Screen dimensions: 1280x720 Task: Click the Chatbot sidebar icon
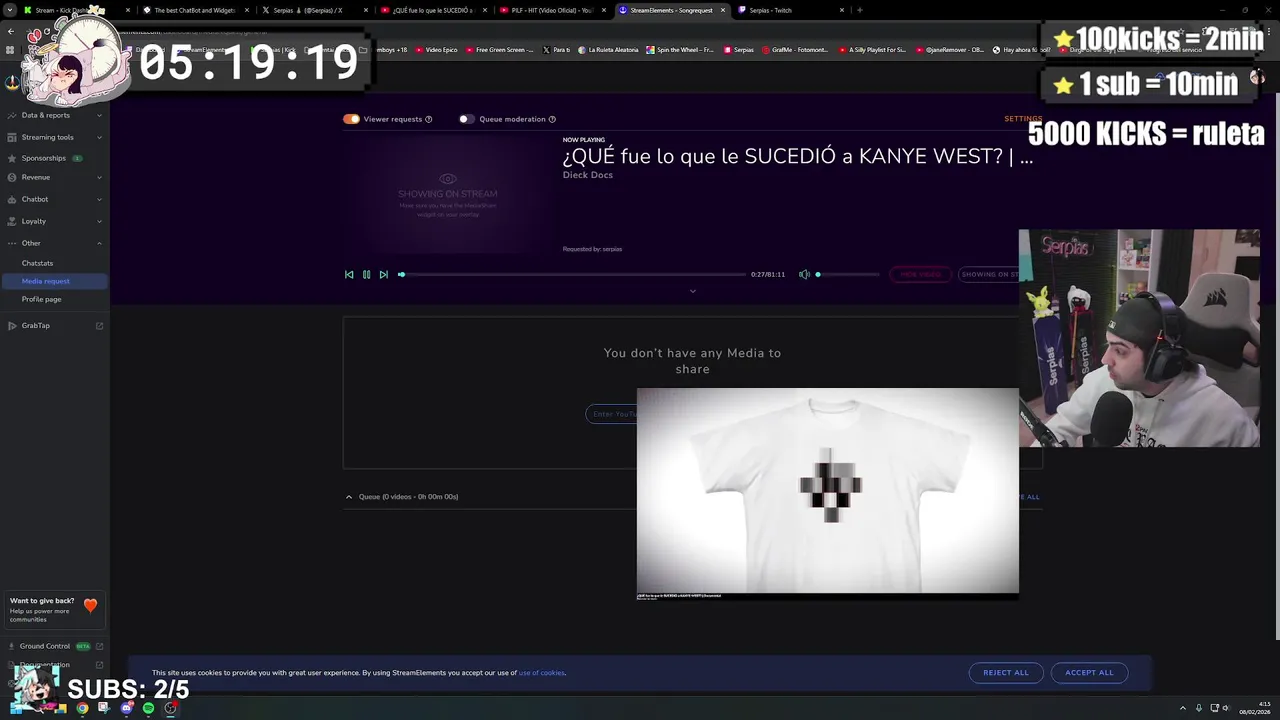[13, 199]
